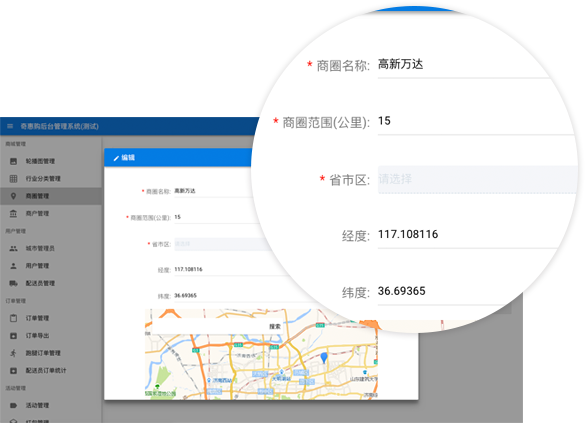Click the magnified 商圈范围 value 15
Viewport: 585px width, 423px height.
384,121
